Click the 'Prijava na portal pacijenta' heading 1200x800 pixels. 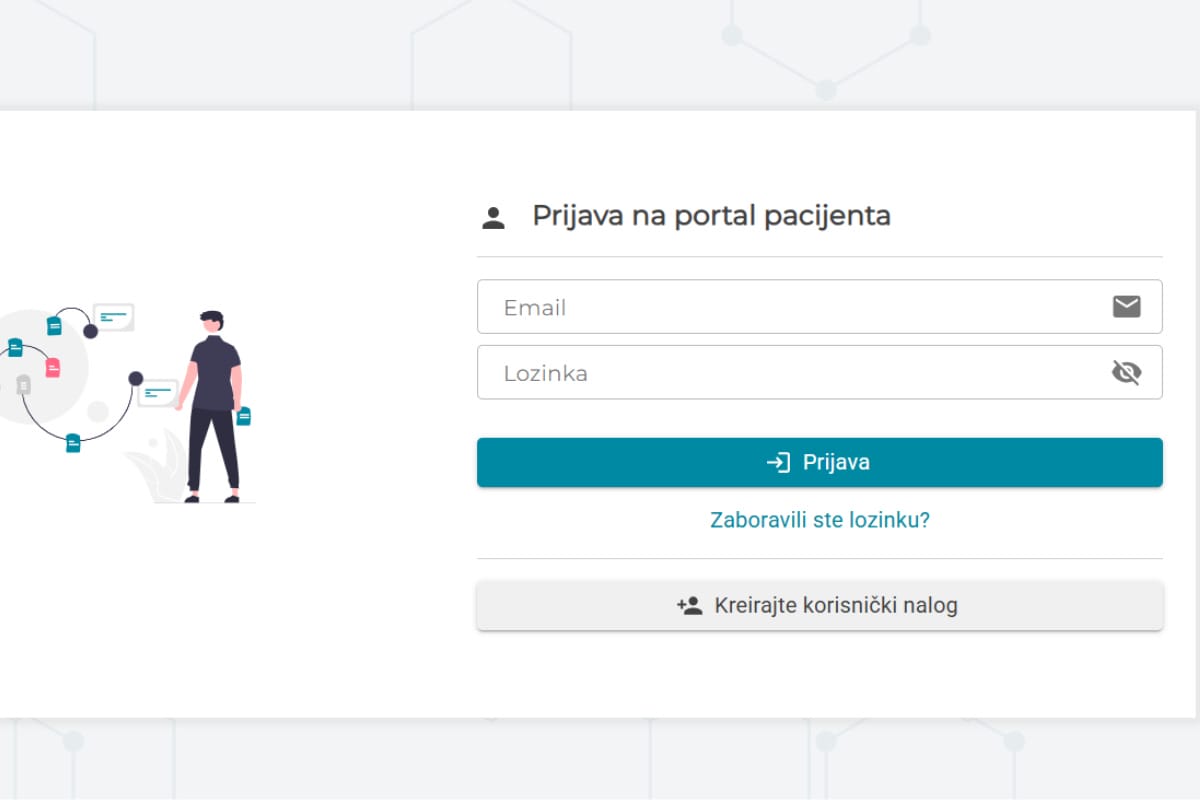click(711, 215)
